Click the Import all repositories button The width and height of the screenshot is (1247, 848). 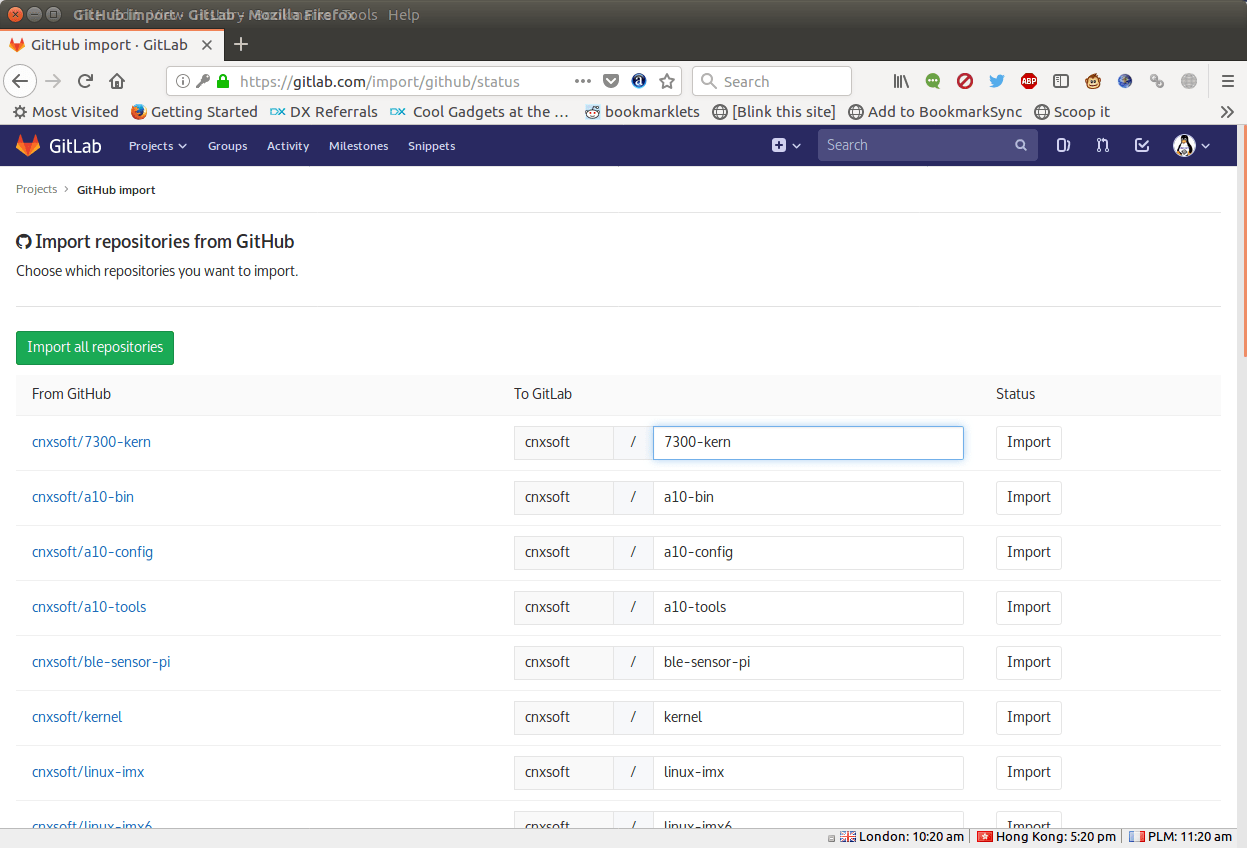pyautogui.click(x=94, y=347)
